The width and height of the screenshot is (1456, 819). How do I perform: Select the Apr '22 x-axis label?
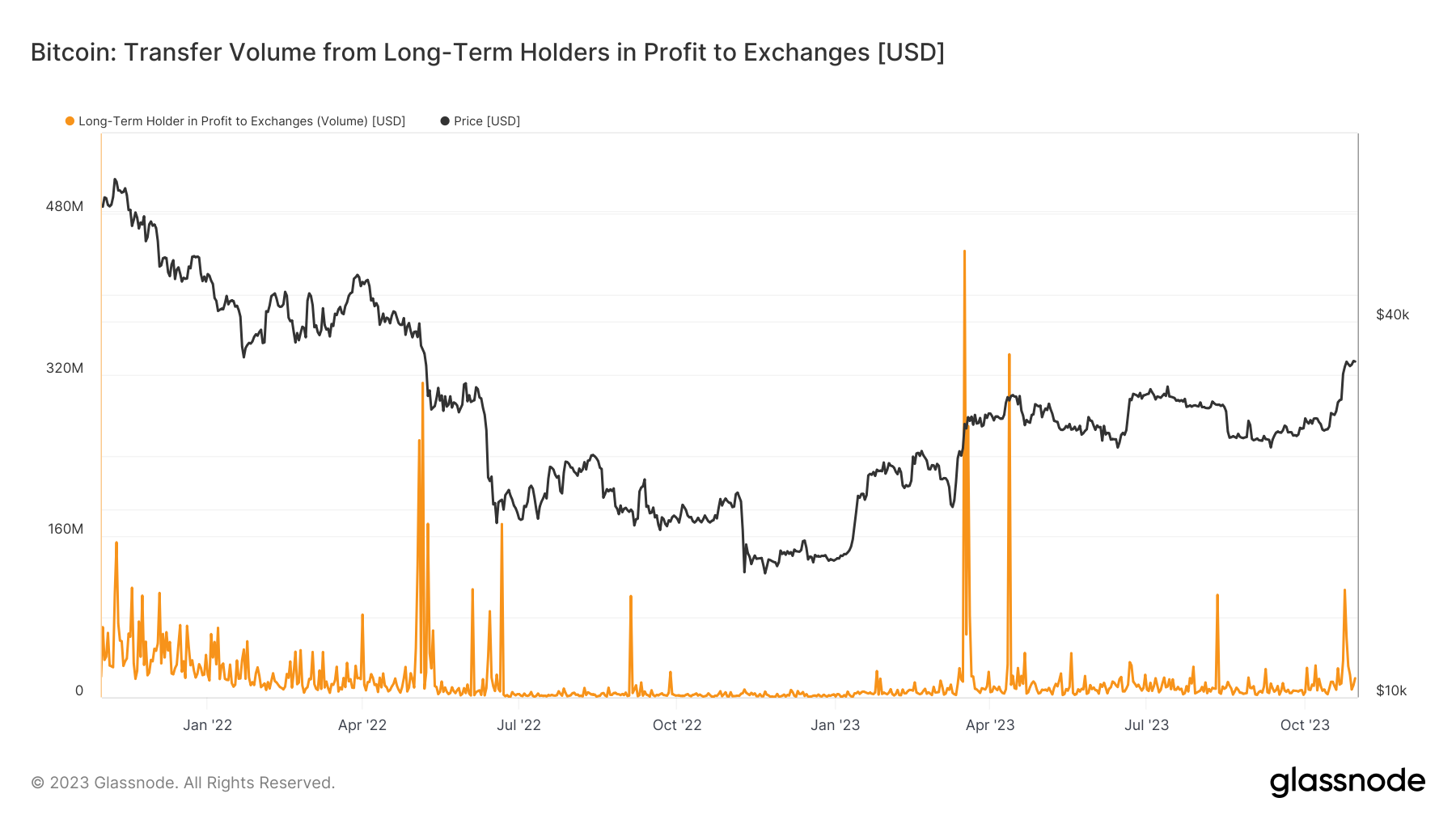tap(362, 725)
